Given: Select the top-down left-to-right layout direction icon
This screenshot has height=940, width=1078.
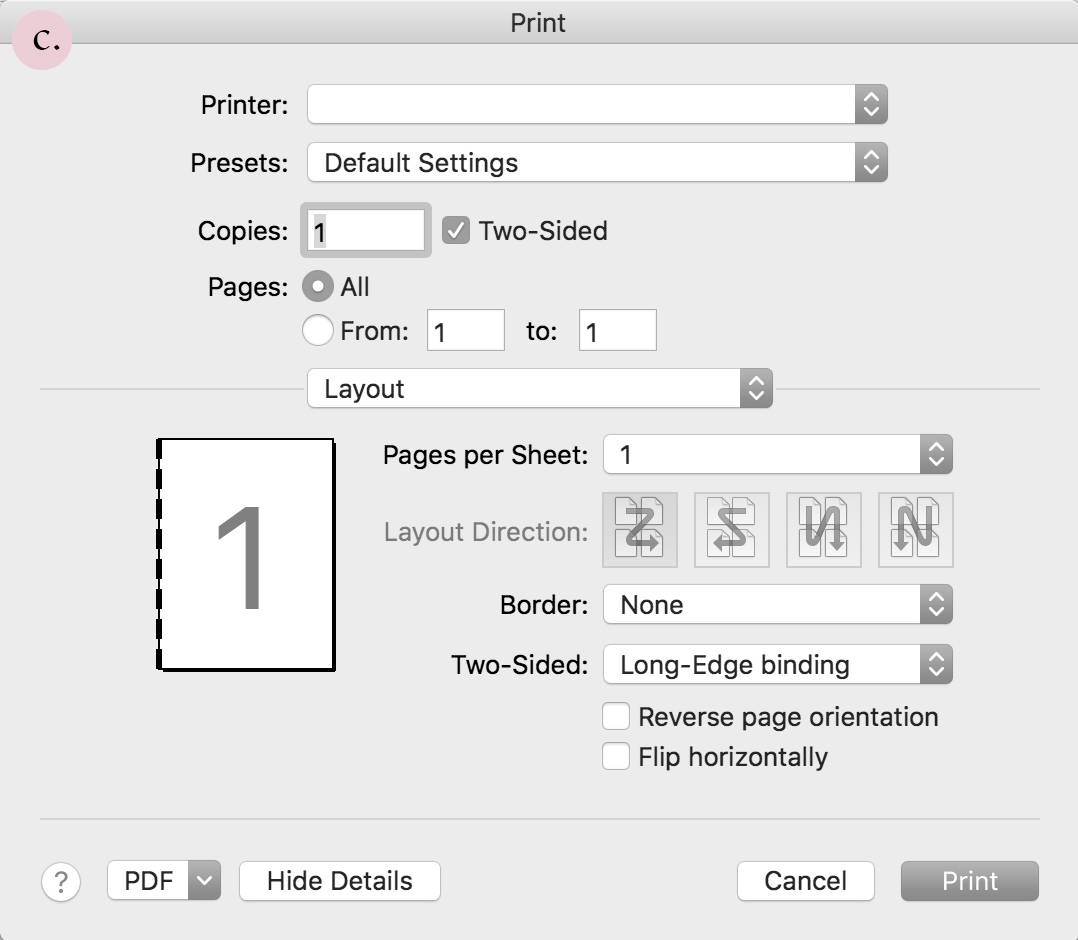Looking at the screenshot, I should [x=824, y=529].
